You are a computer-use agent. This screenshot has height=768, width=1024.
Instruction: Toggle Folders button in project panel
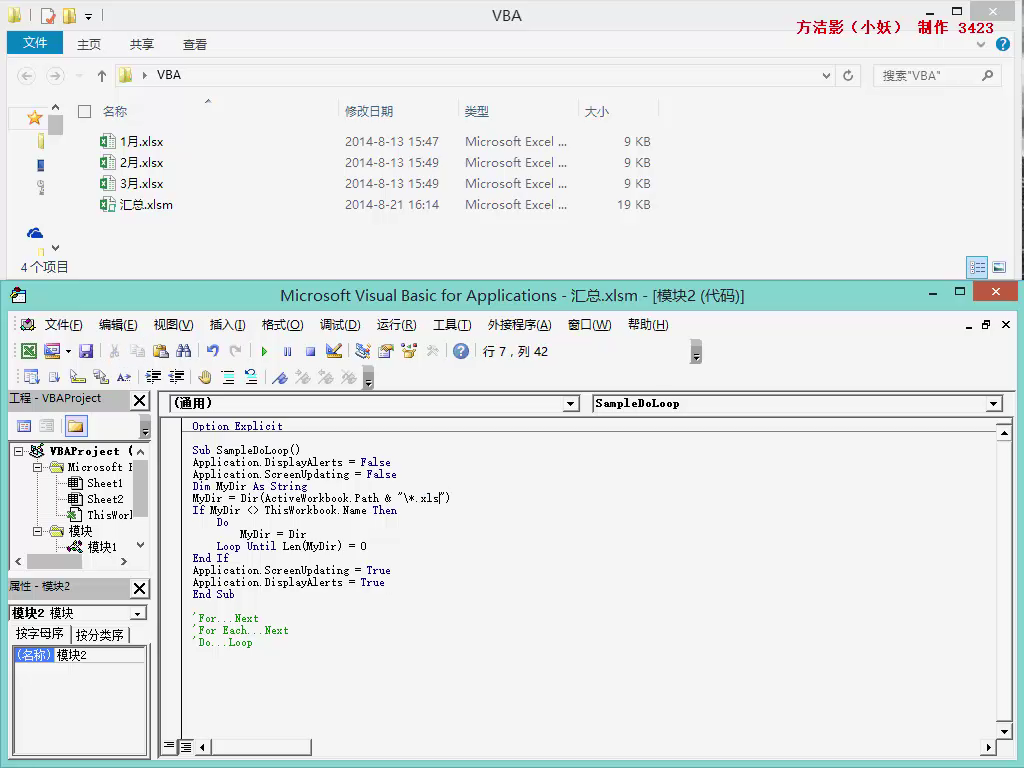pos(76,426)
